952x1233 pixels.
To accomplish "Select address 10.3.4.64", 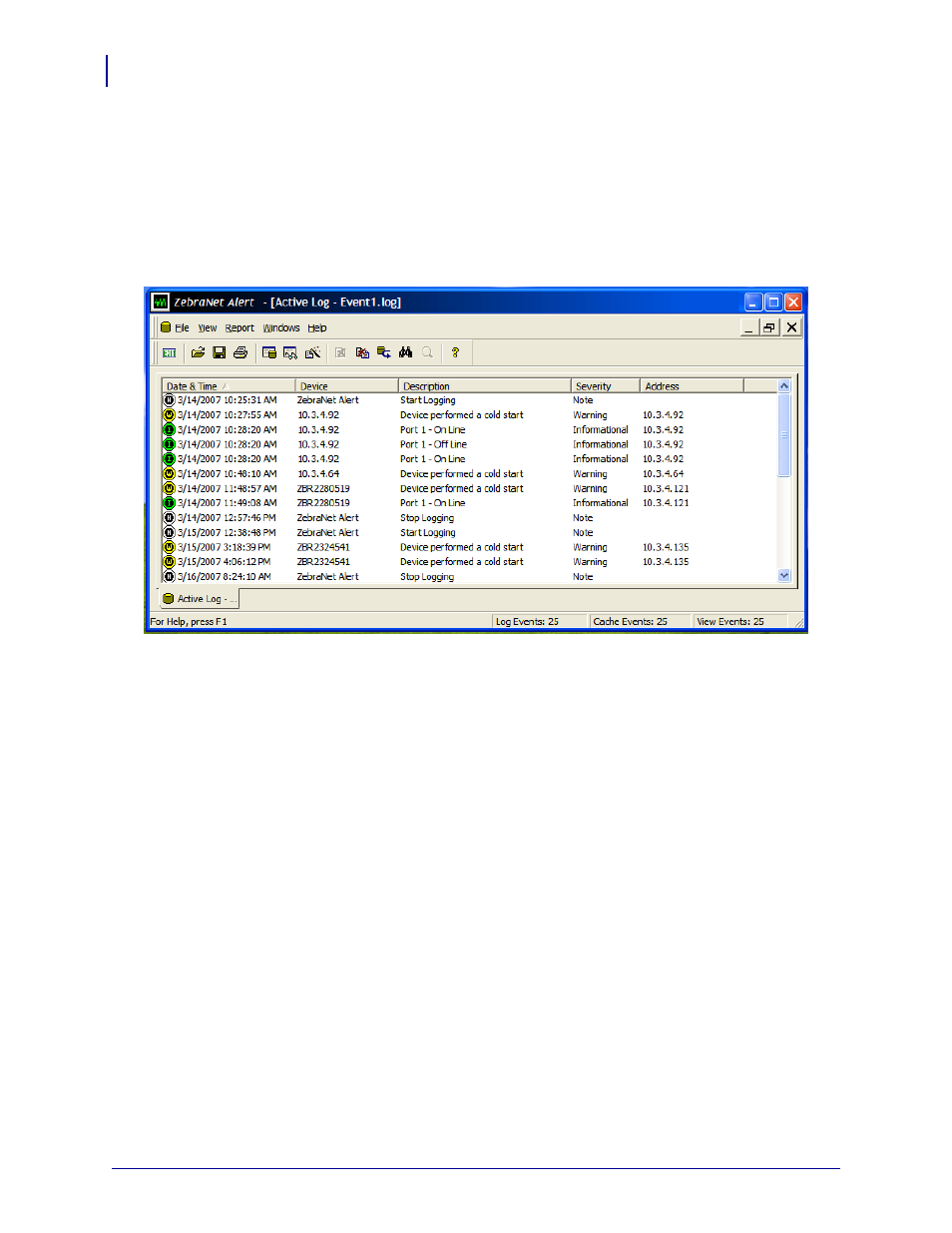I will tap(664, 474).
